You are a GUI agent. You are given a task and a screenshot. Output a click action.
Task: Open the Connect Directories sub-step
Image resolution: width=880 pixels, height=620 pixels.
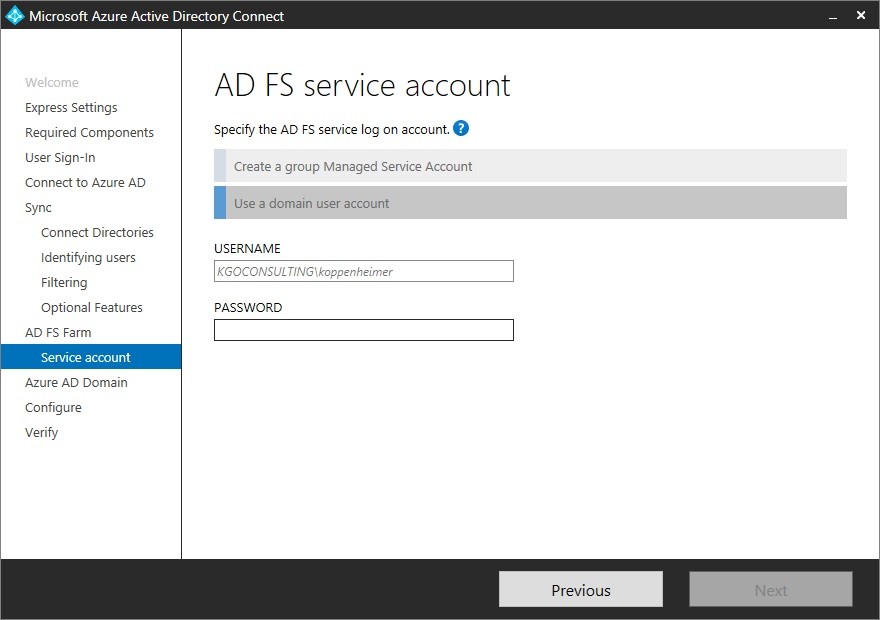tap(97, 232)
